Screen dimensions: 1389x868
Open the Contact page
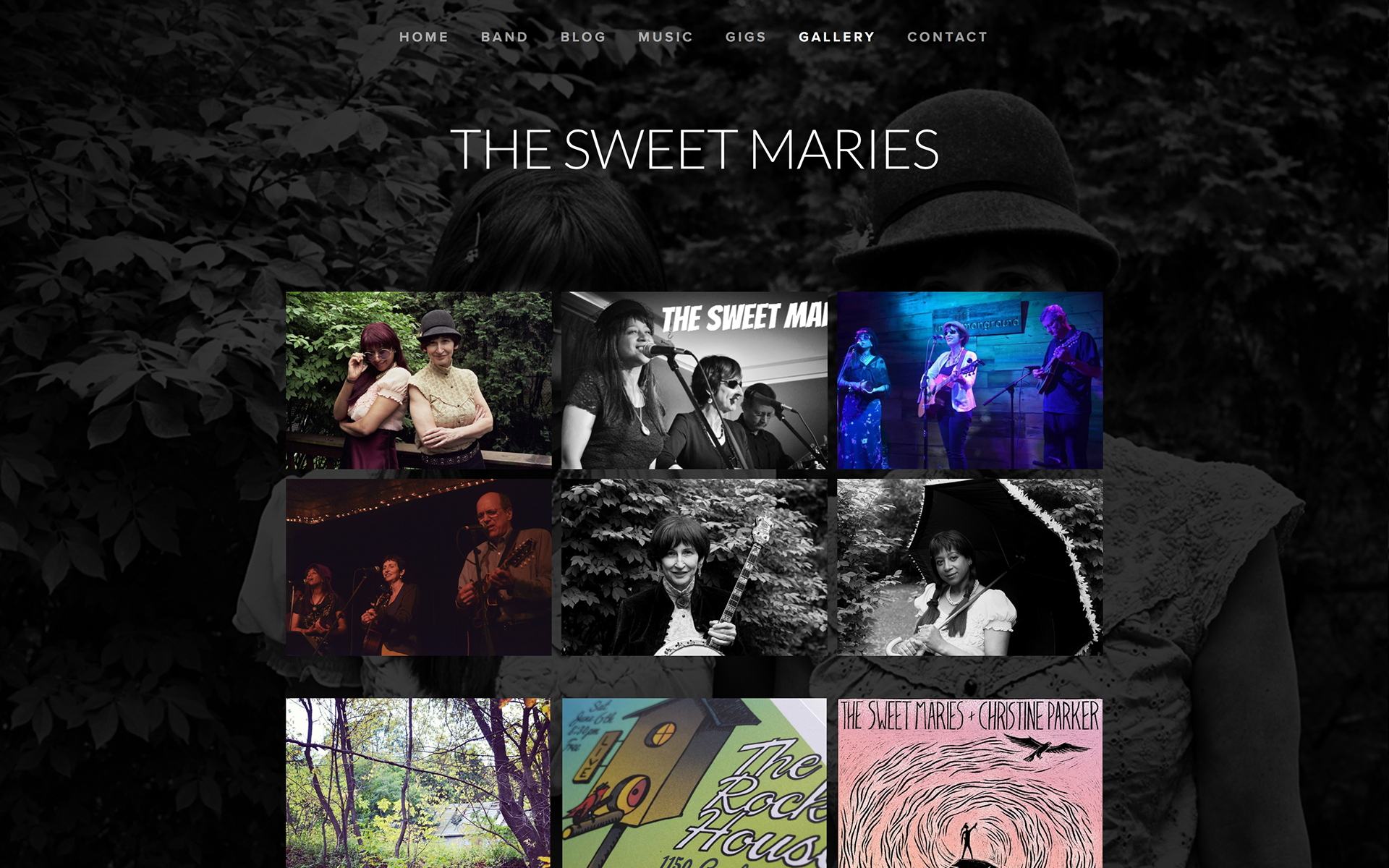tap(947, 37)
